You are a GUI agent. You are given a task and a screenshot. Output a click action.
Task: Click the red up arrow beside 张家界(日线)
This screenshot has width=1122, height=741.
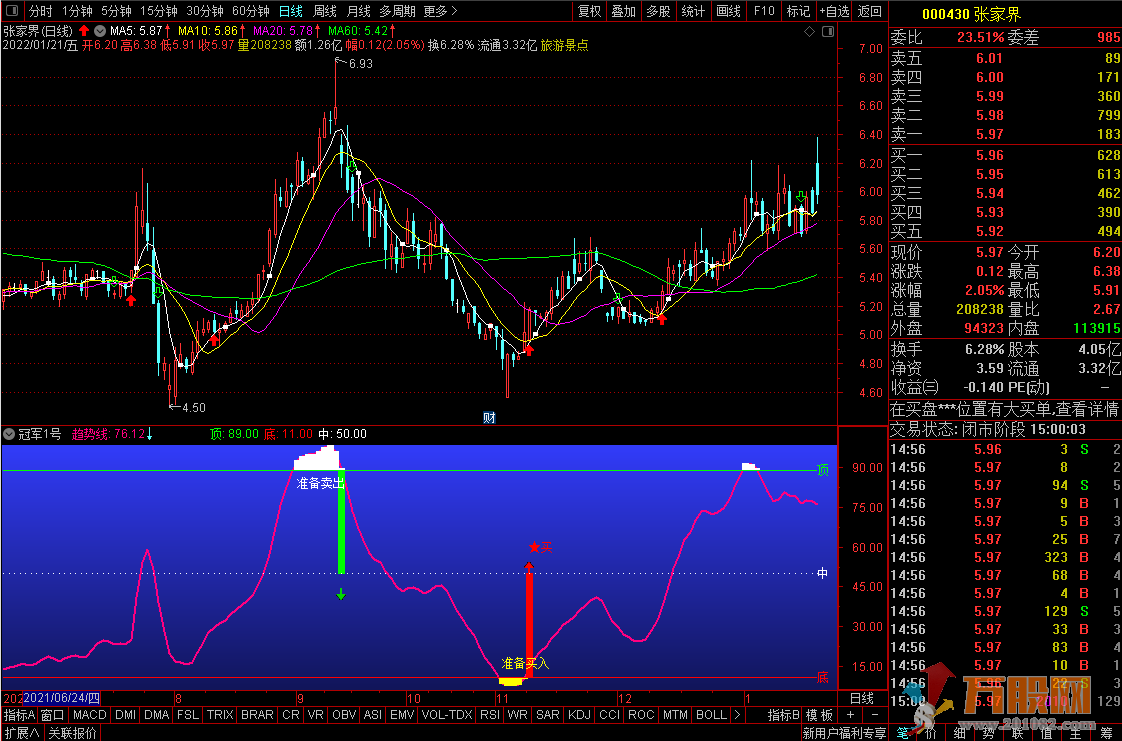pos(84,31)
